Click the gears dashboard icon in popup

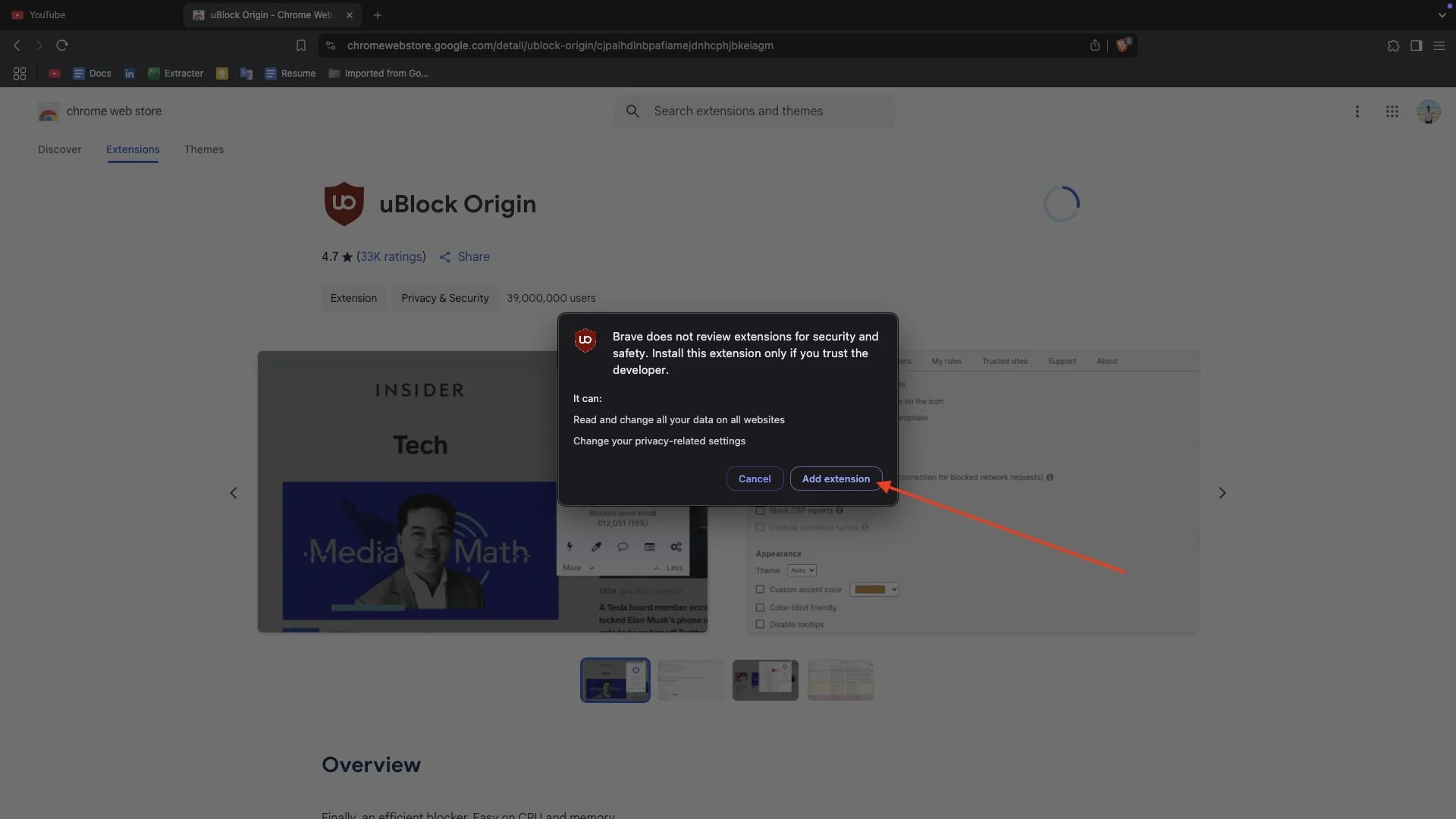click(676, 547)
